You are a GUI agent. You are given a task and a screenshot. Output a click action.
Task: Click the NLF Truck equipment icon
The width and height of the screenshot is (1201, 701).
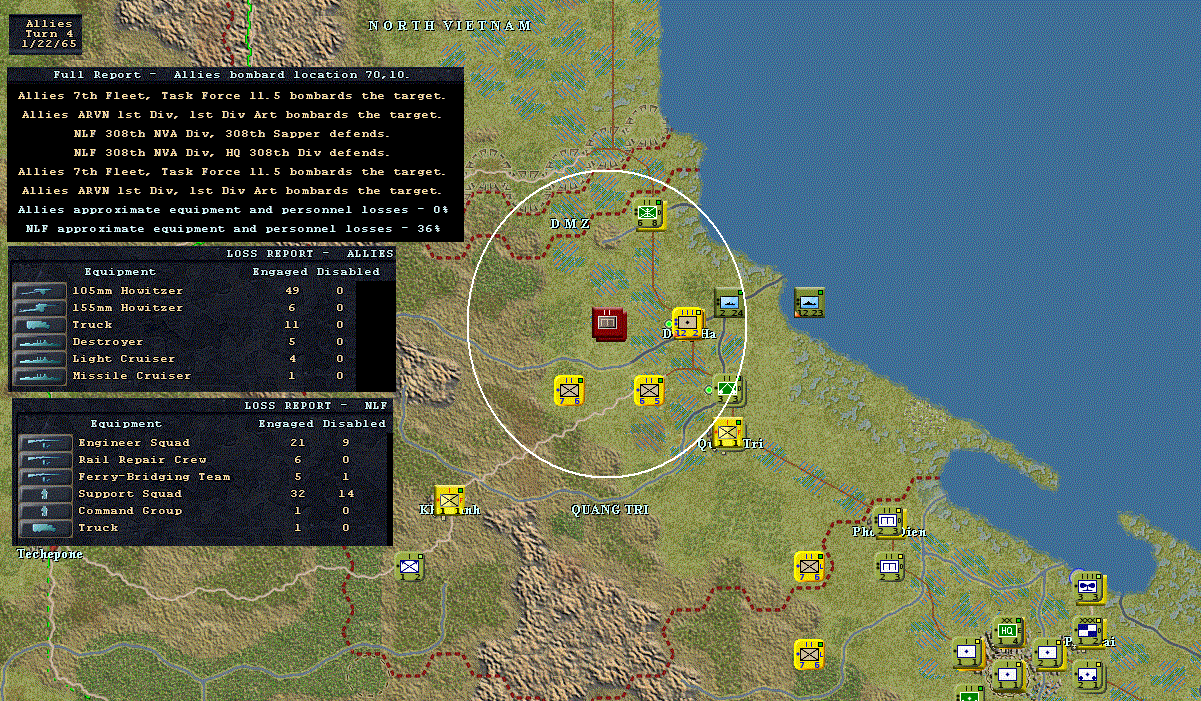click(x=44, y=528)
